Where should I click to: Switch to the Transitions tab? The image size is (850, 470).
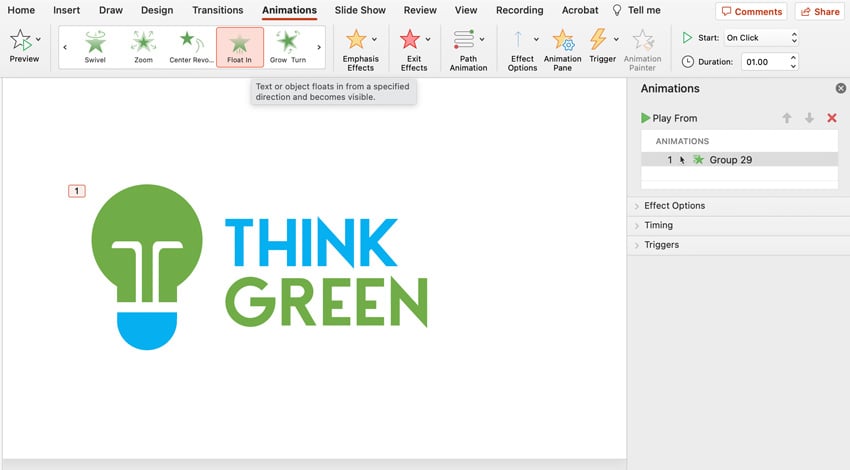point(217,10)
